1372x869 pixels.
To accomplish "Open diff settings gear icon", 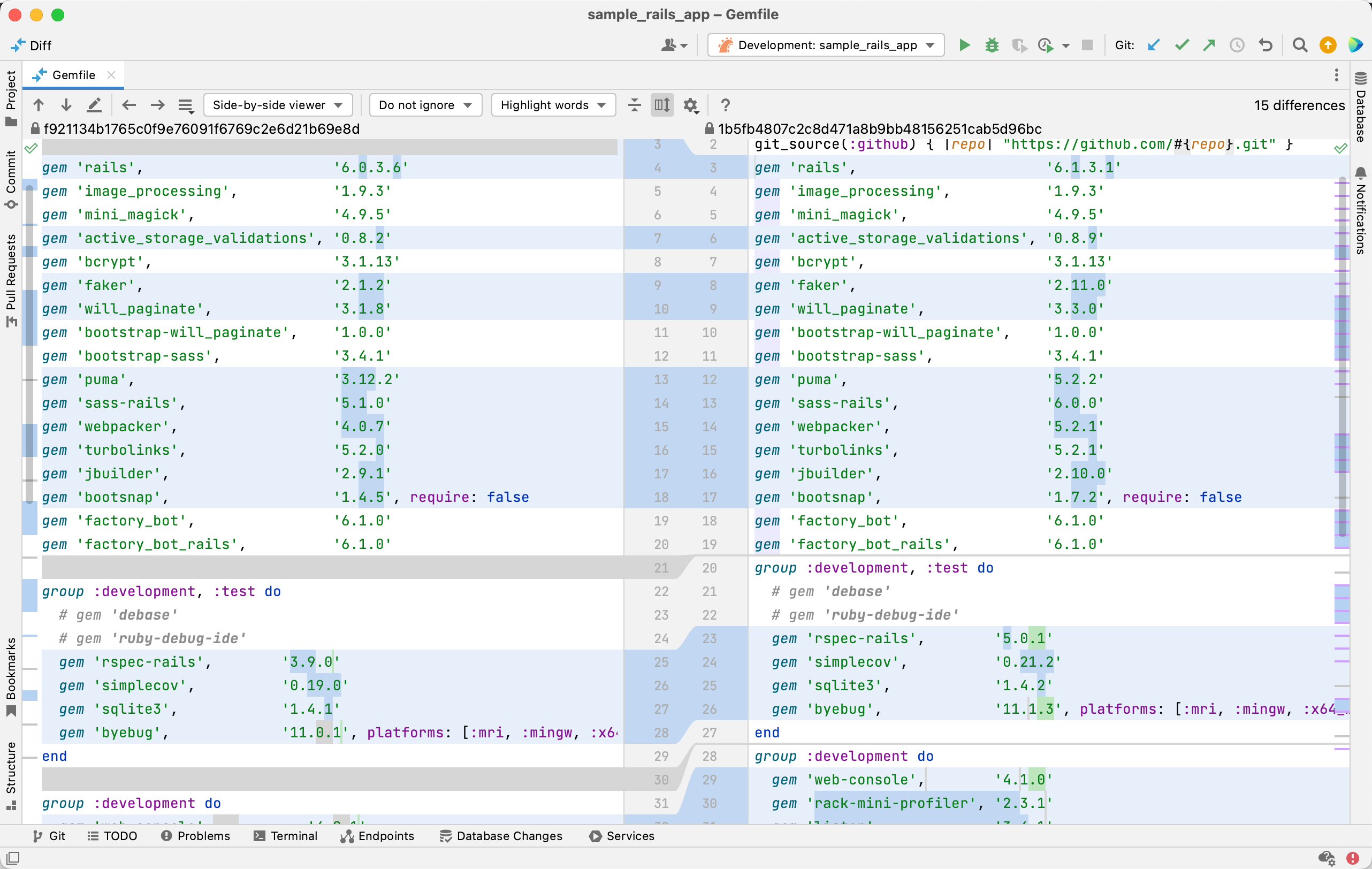I will tap(691, 105).
